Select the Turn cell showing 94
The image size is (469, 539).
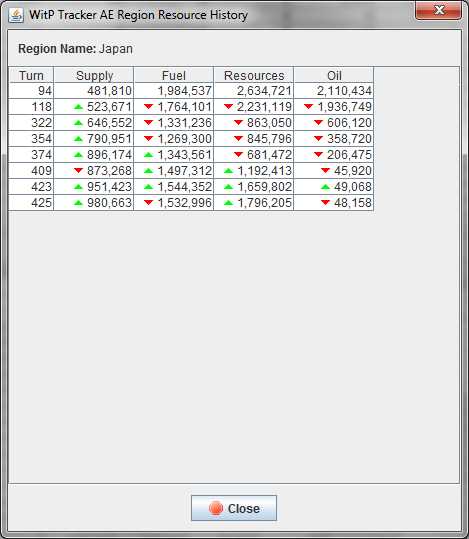point(31,91)
